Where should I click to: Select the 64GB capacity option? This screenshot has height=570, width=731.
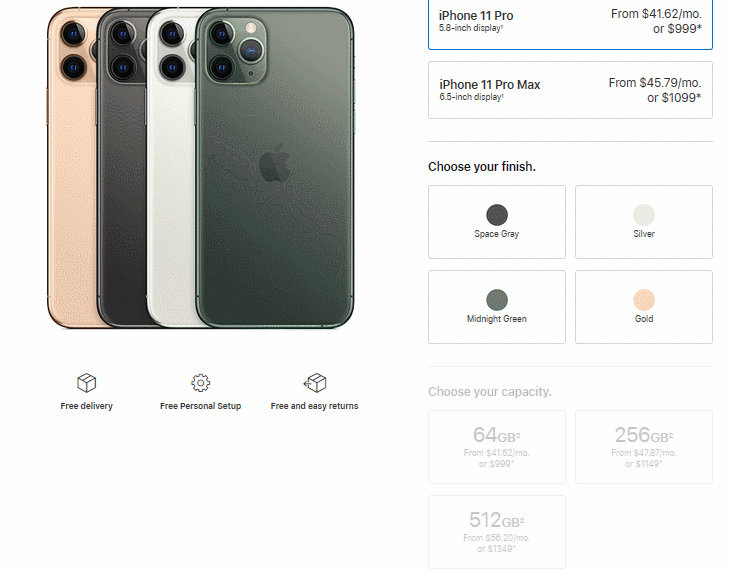point(497,447)
